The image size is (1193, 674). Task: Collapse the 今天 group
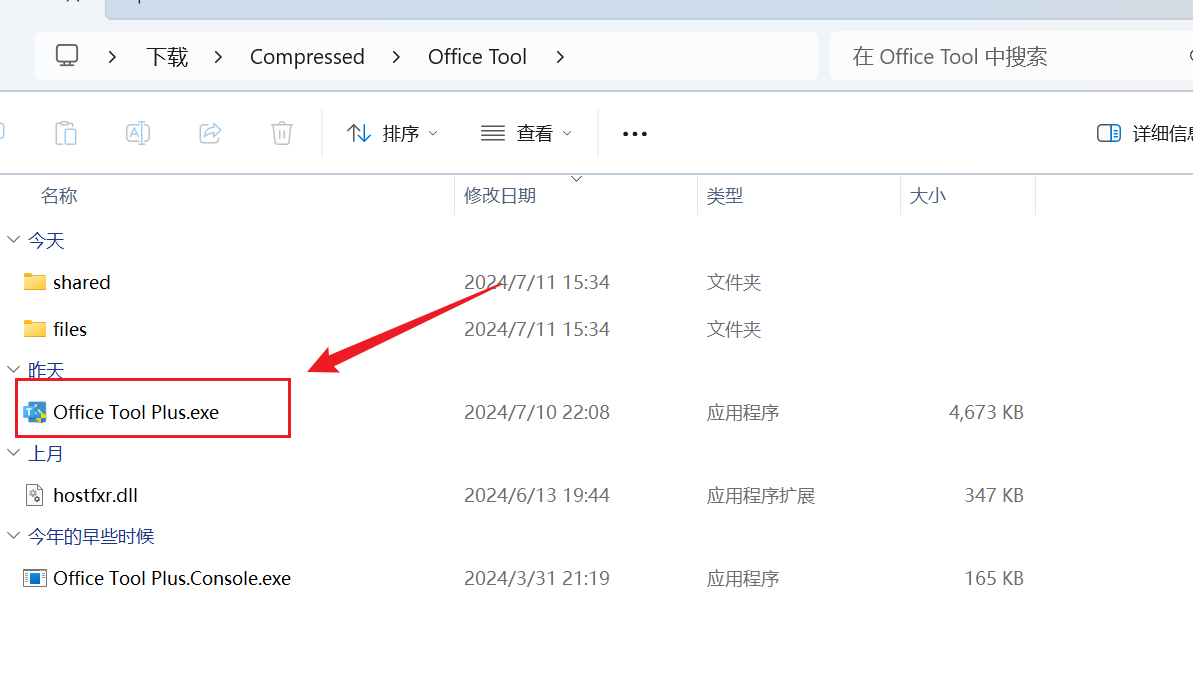13,240
